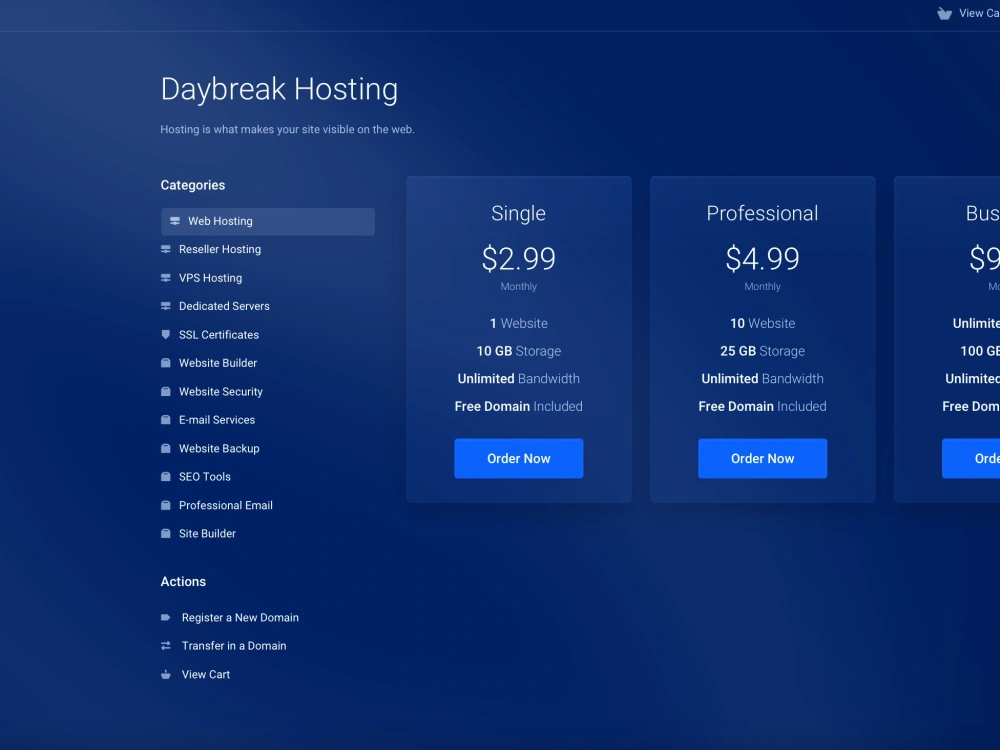Click the VPS Hosting server icon
Viewport: 1000px width, 750px height.
[166, 278]
